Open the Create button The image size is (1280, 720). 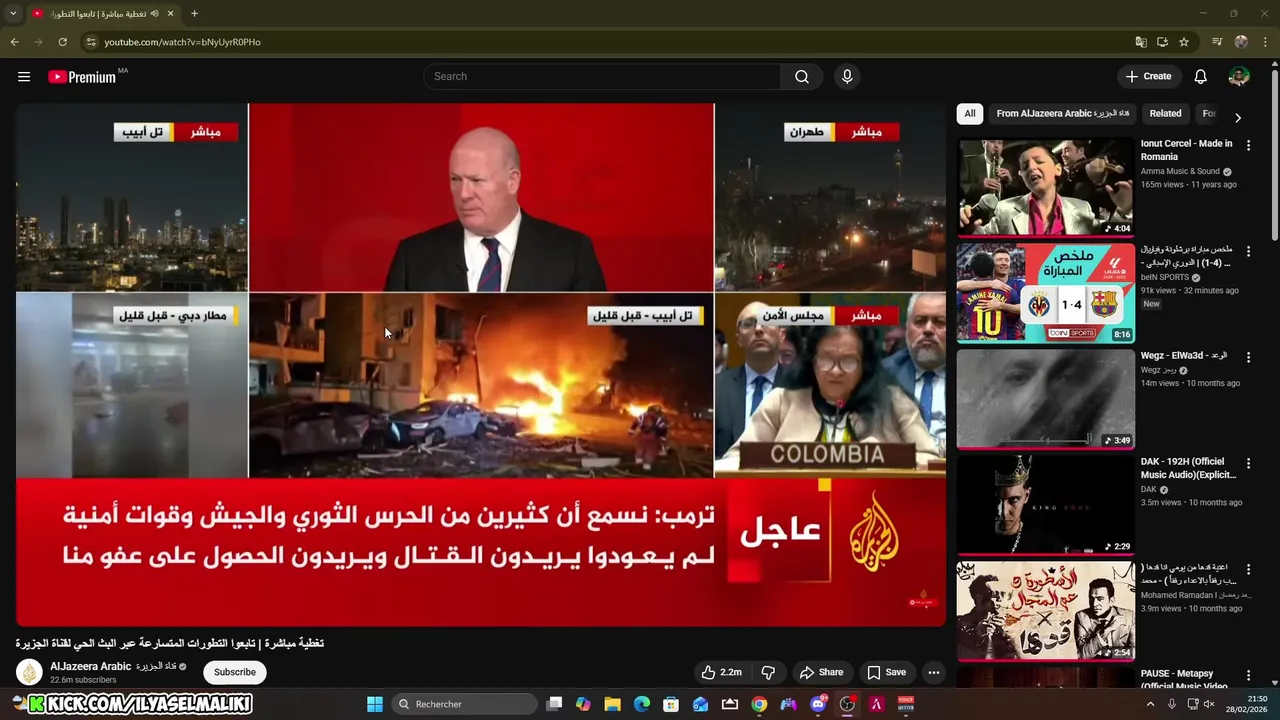coord(1148,76)
